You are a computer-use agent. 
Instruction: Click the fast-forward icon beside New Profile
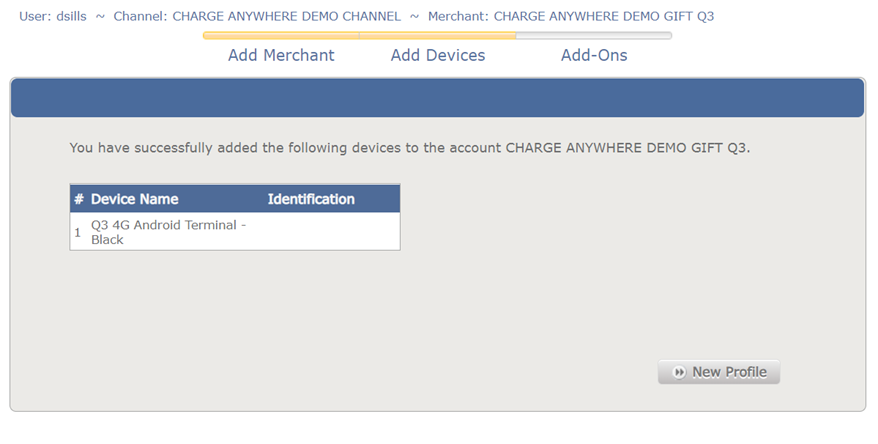pyautogui.click(x=680, y=372)
